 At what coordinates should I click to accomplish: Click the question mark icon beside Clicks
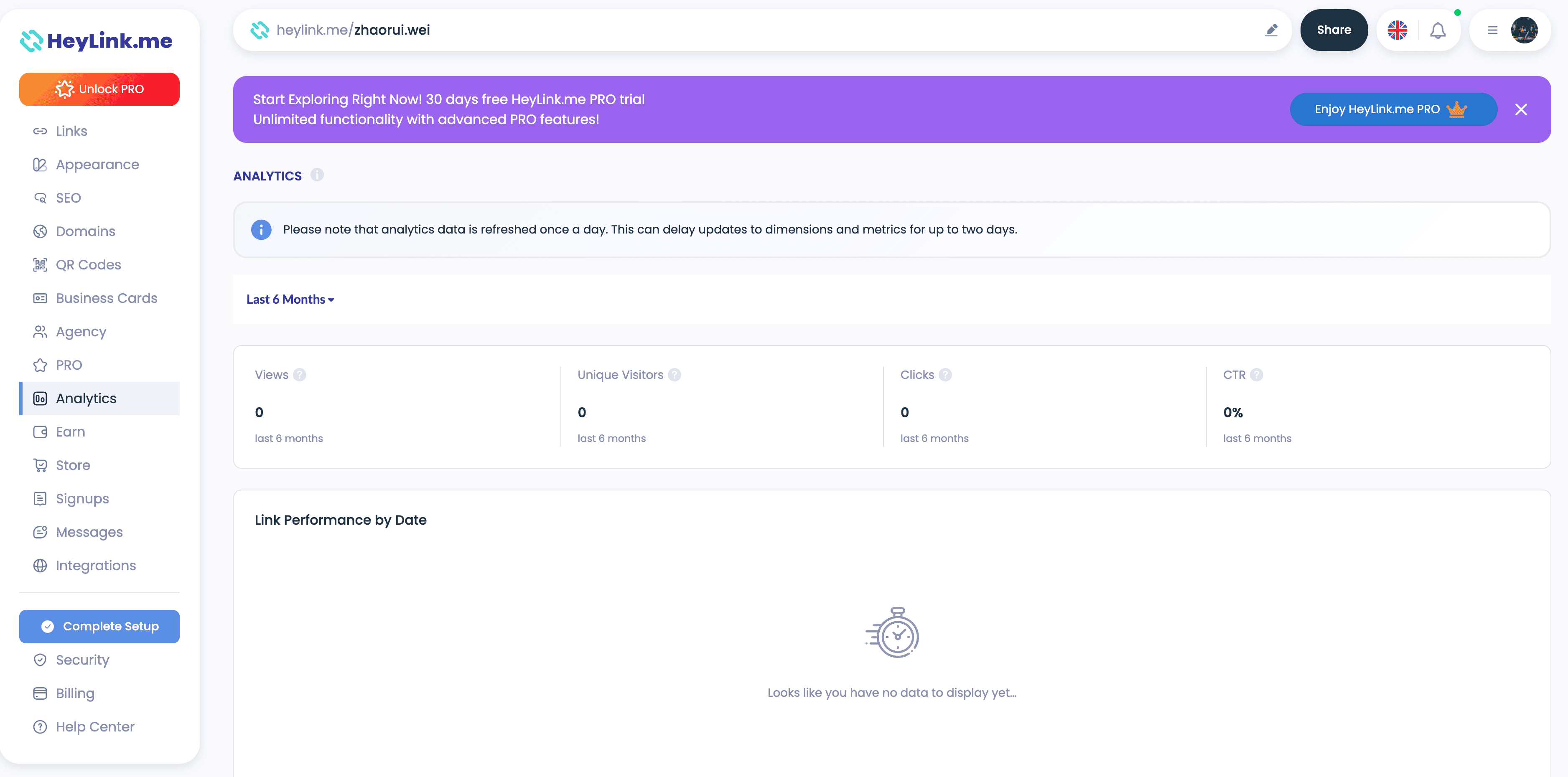pos(945,375)
